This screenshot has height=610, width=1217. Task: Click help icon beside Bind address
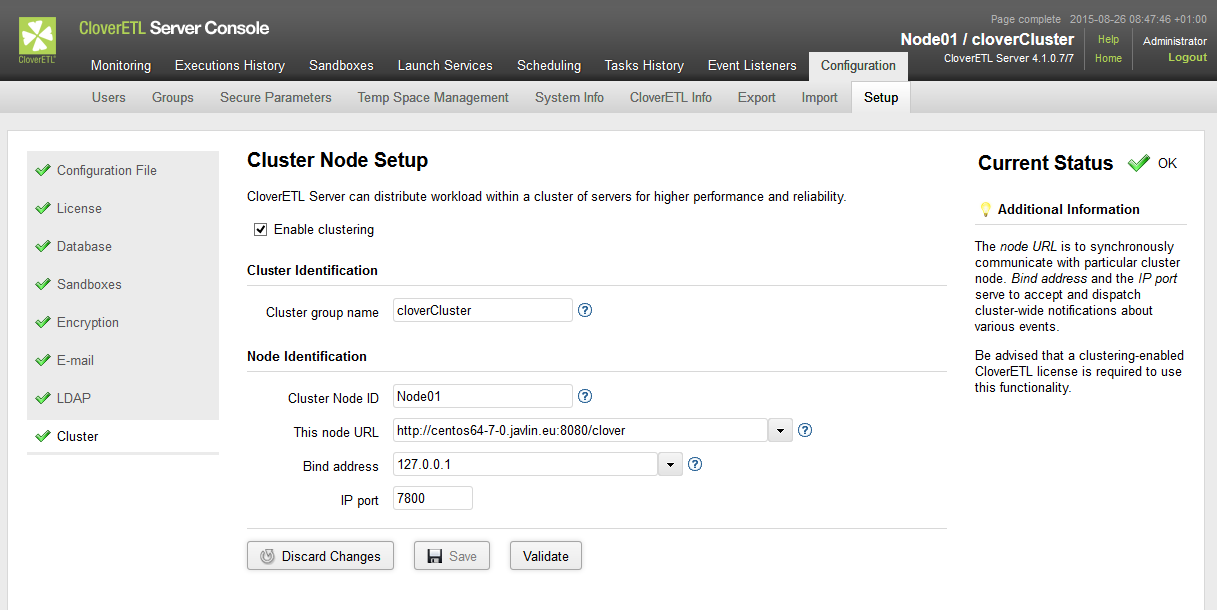[x=695, y=464]
